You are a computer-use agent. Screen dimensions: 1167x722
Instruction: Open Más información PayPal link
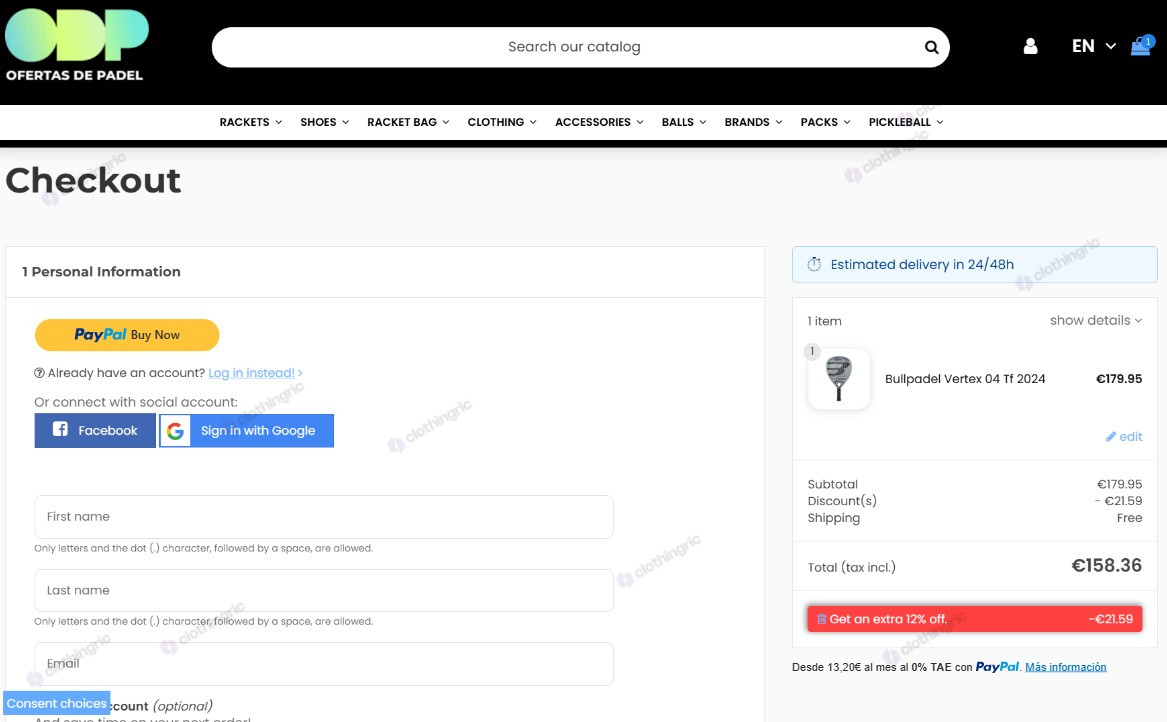click(1065, 667)
